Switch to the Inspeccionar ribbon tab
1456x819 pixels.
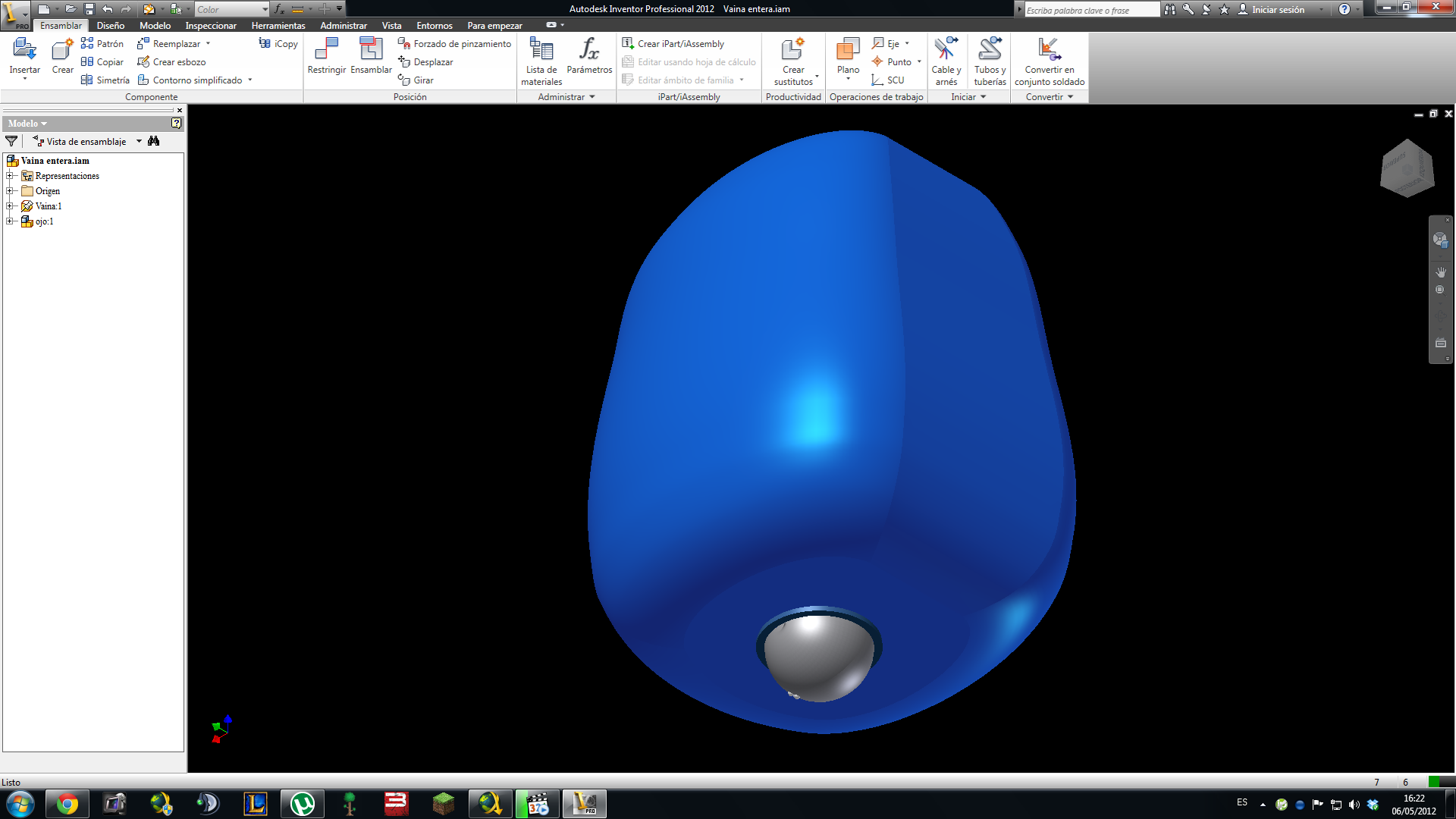point(211,26)
